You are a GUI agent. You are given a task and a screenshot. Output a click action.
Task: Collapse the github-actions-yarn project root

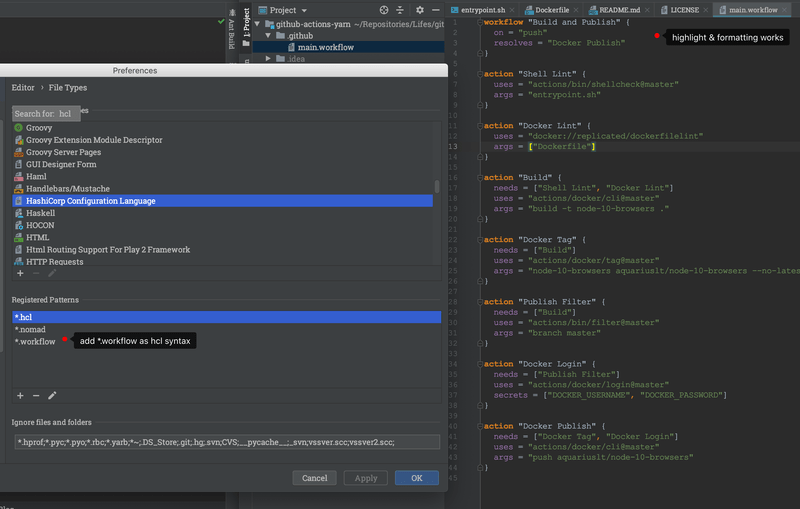(257, 22)
